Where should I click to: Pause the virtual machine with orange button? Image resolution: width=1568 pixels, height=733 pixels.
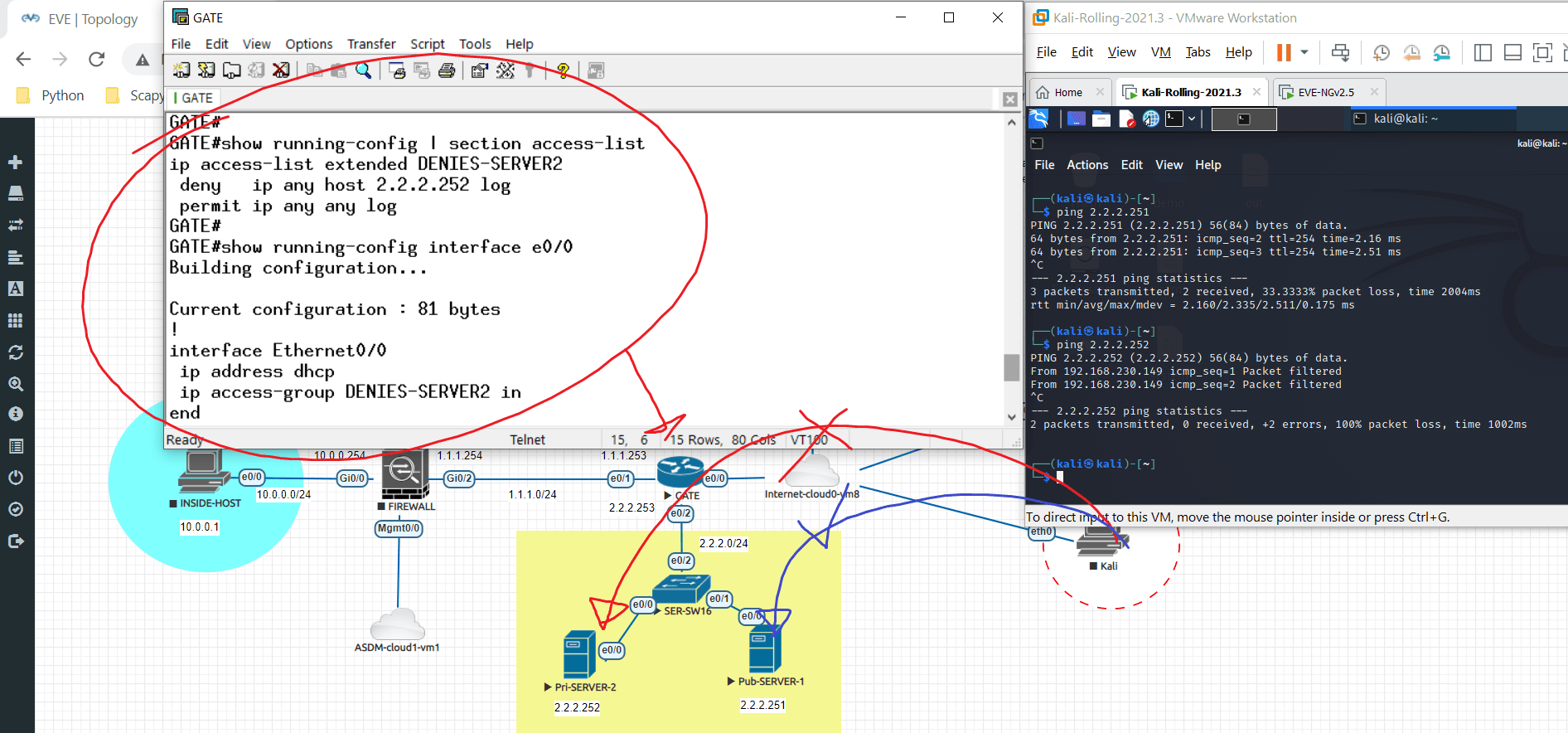(x=1284, y=53)
